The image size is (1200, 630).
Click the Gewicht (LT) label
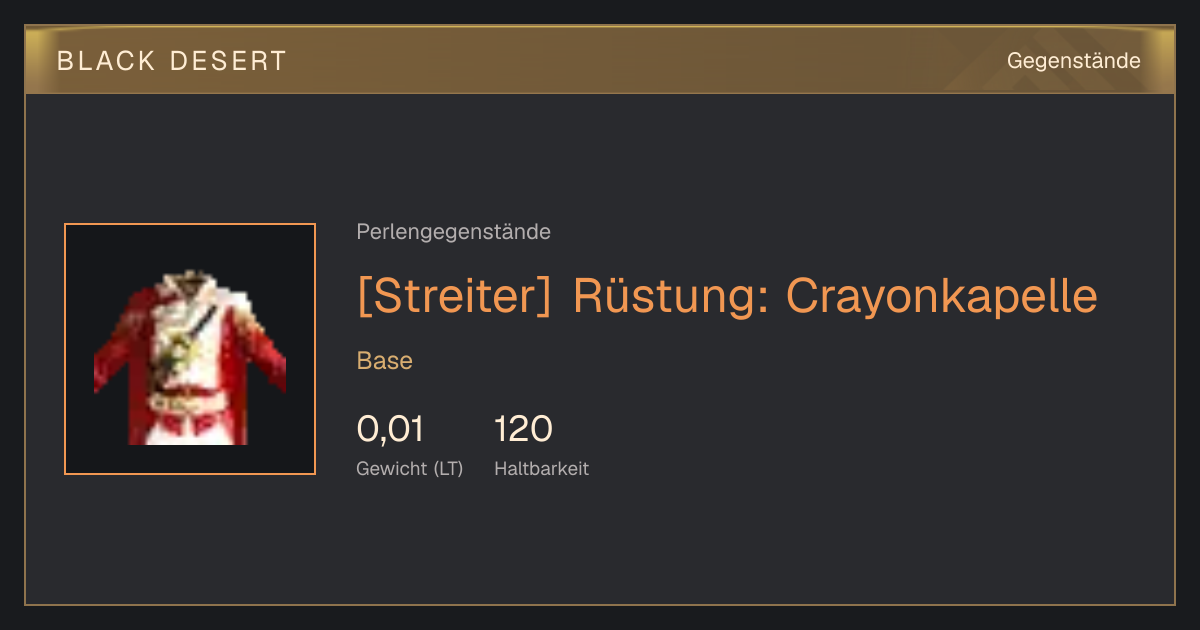point(410,468)
